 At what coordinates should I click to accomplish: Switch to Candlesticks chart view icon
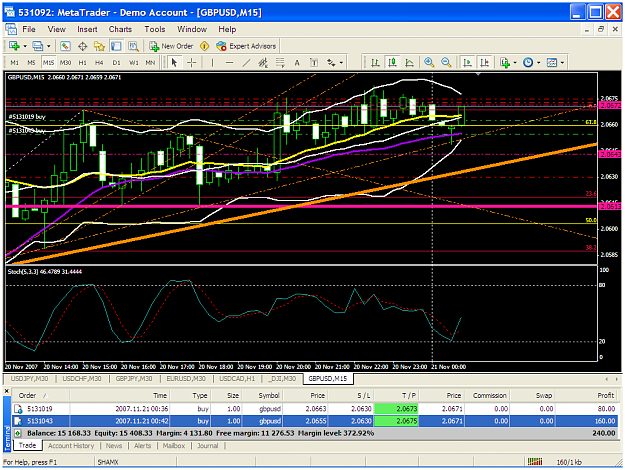pyautogui.click(x=393, y=63)
